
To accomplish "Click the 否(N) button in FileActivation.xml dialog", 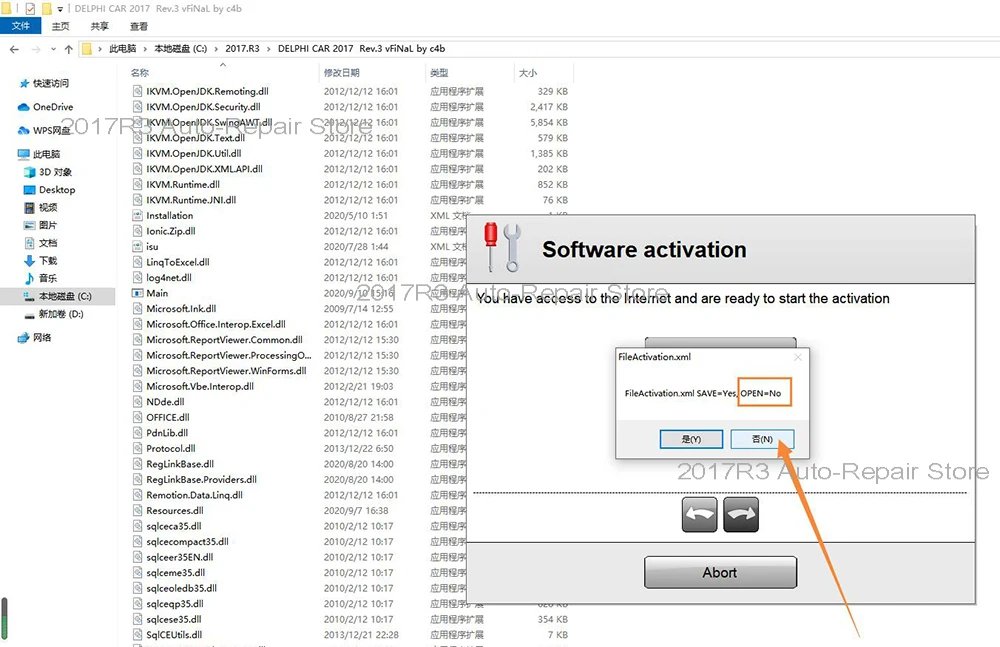I will pos(762,439).
